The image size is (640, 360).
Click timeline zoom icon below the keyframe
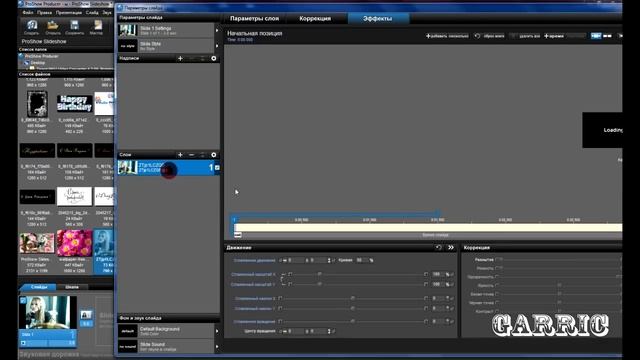click(238, 235)
